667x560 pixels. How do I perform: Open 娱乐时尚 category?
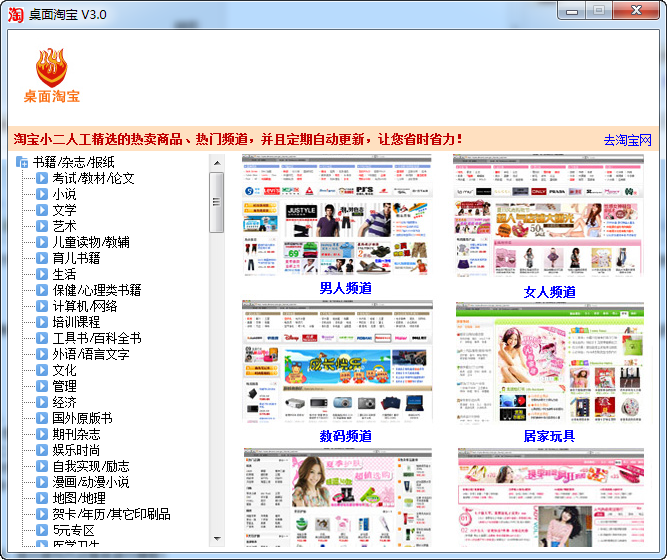click(x=76, y=450)
